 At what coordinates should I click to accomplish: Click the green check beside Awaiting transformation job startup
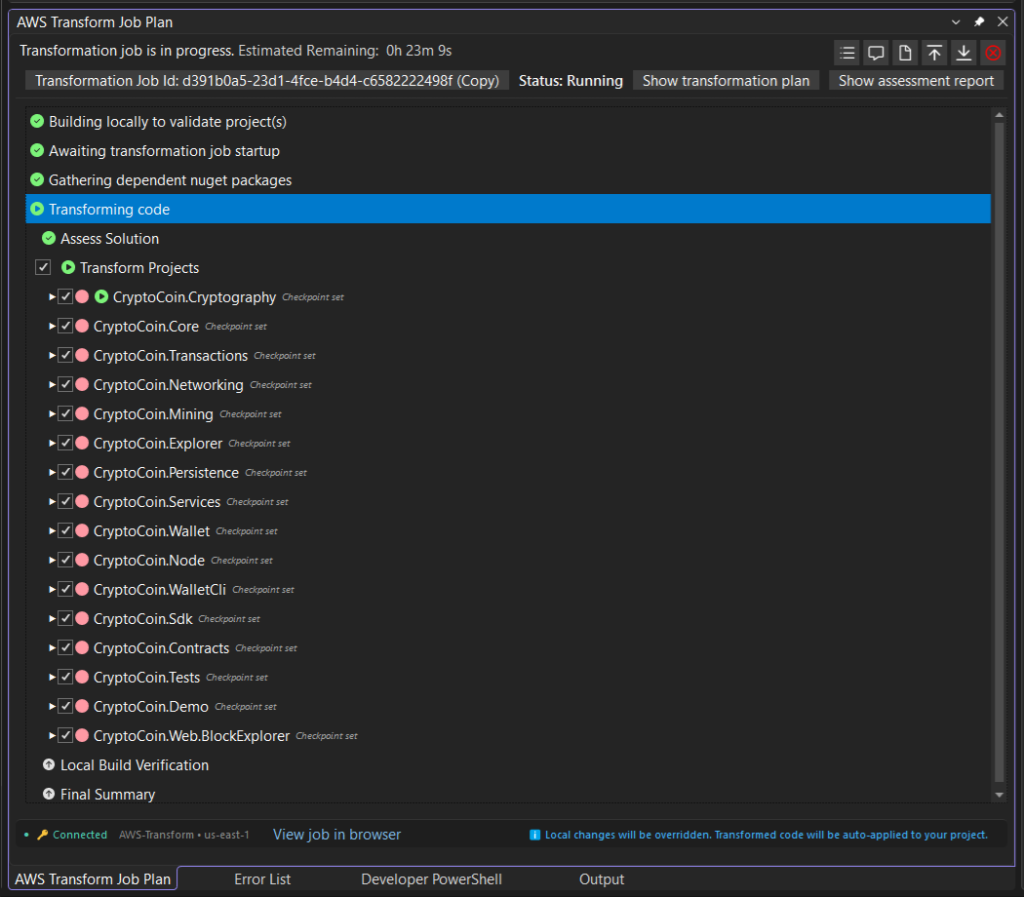point(37,150)
